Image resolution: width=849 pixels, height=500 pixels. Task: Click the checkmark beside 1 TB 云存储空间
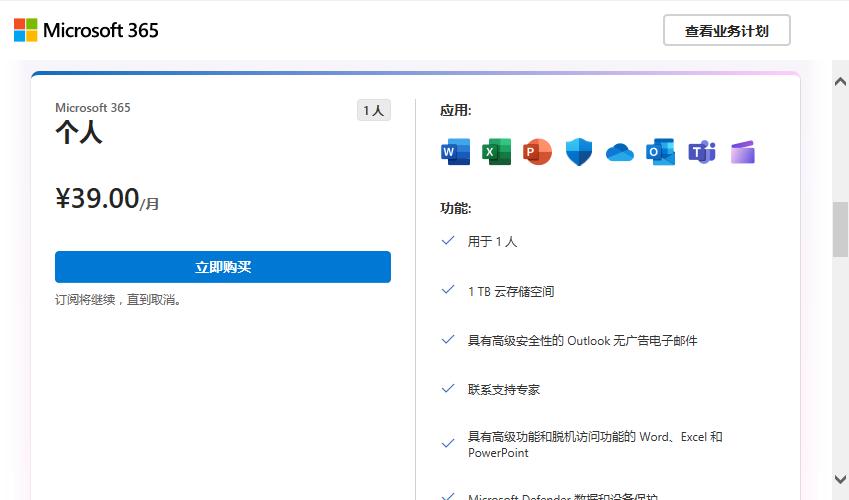tap(448, 290)
